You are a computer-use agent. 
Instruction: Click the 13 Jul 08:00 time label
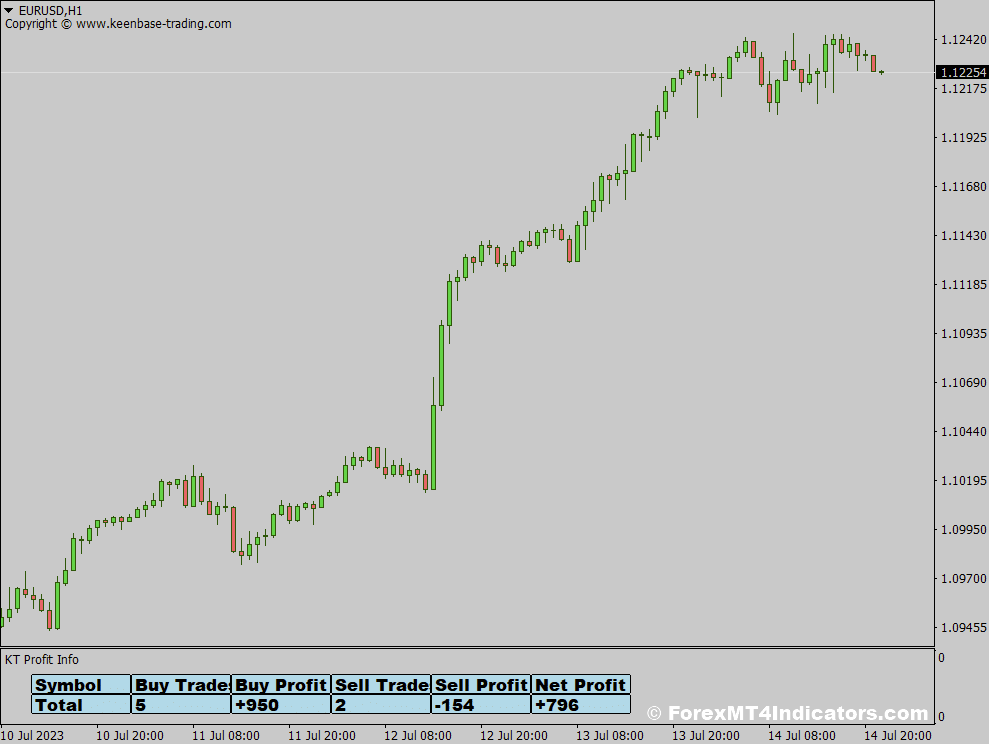pos(609,735)
